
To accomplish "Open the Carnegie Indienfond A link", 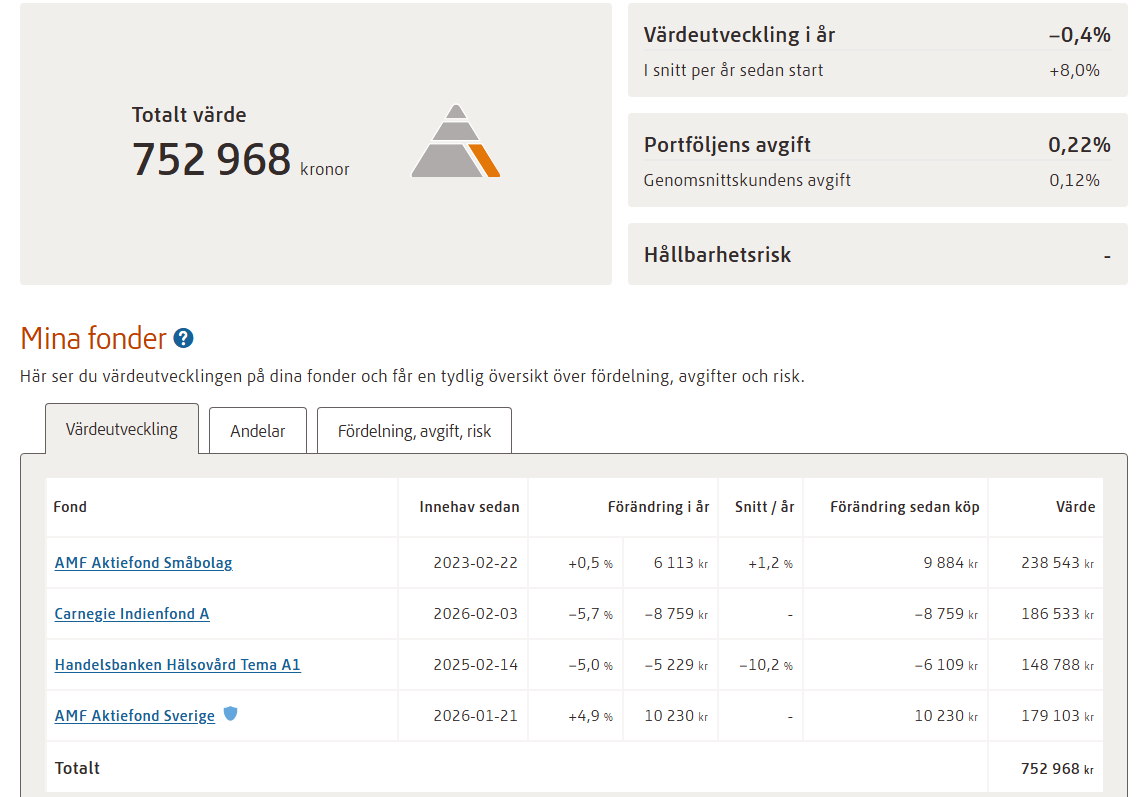I will [132, 614].
